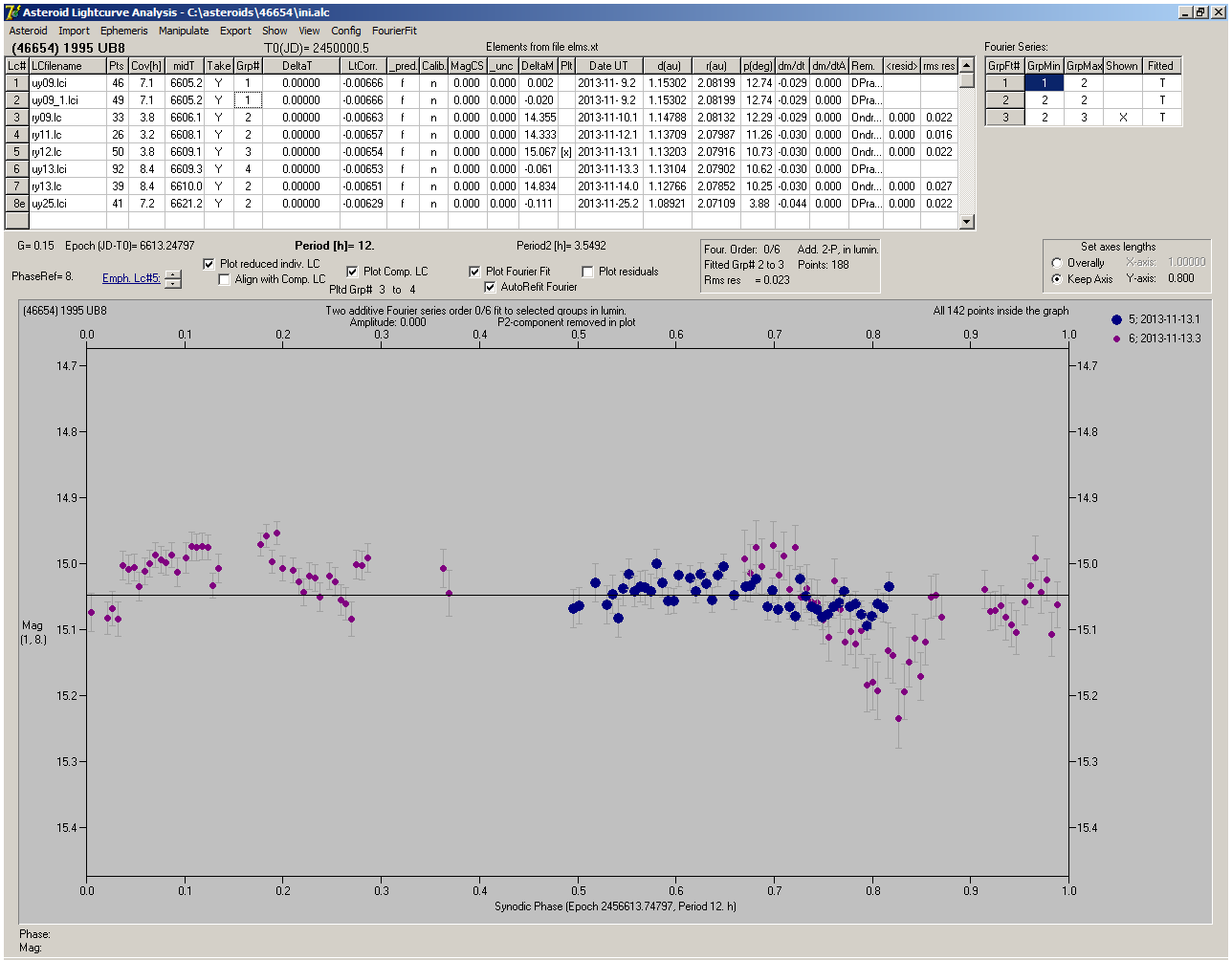
Task: Click the Period2 [h]= 3.5492 value
Action: pos(561,246)
